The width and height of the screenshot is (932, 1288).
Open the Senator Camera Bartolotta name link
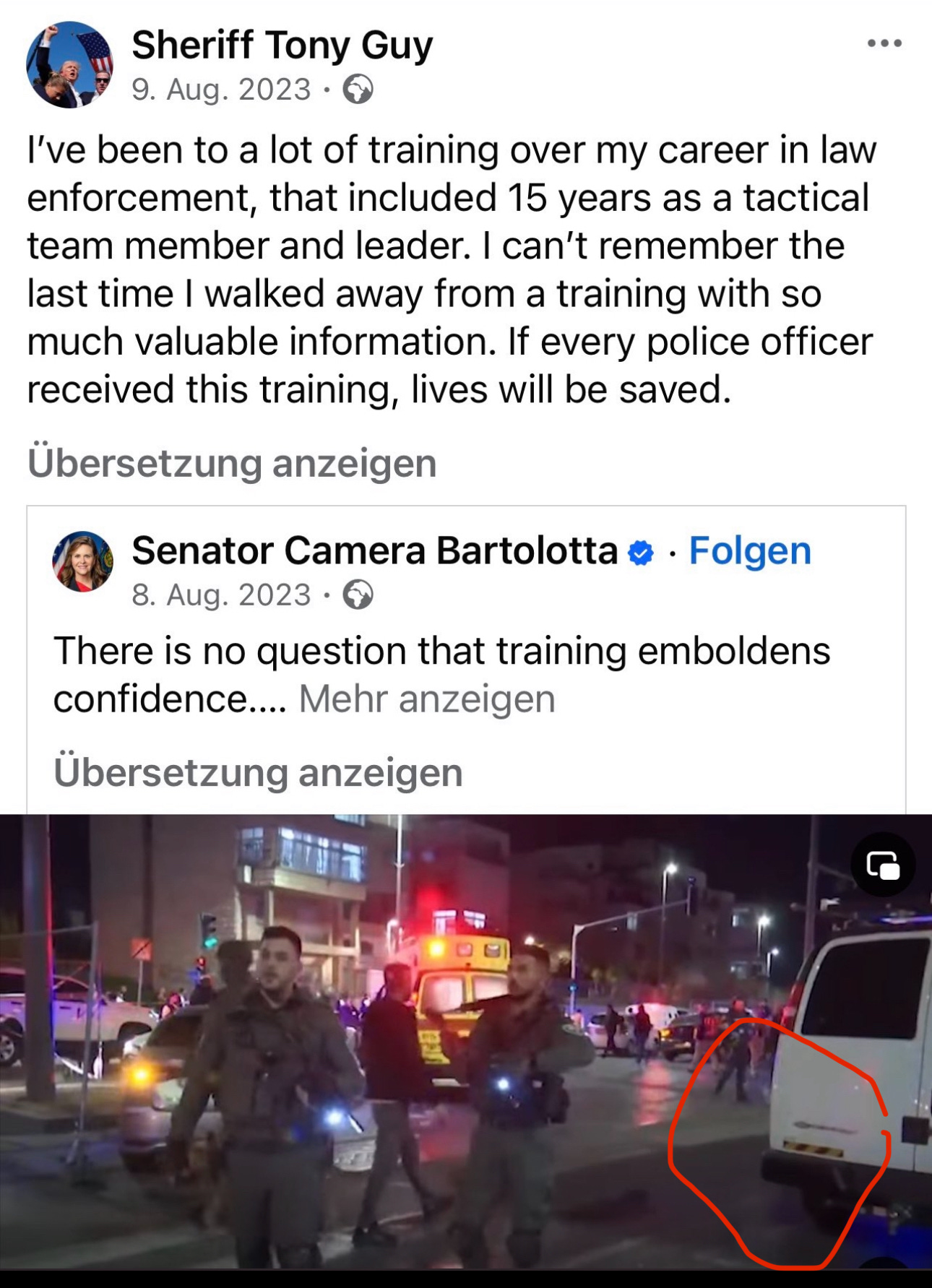point(375,550)
